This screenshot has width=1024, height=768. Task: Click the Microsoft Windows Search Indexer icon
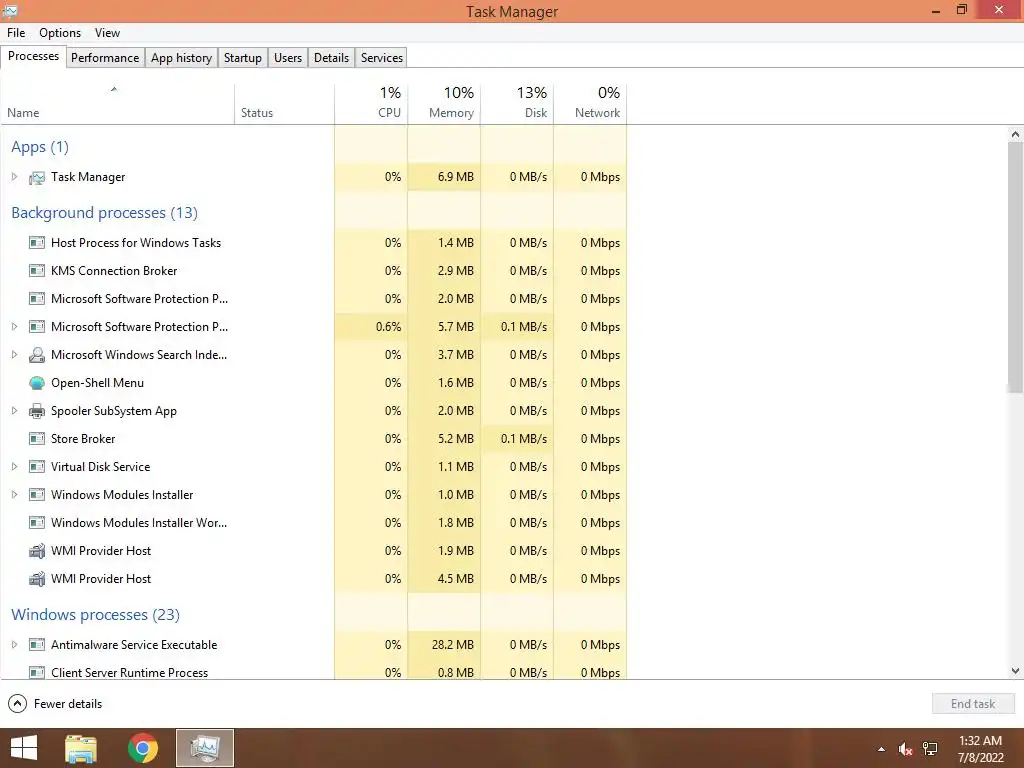37,355
